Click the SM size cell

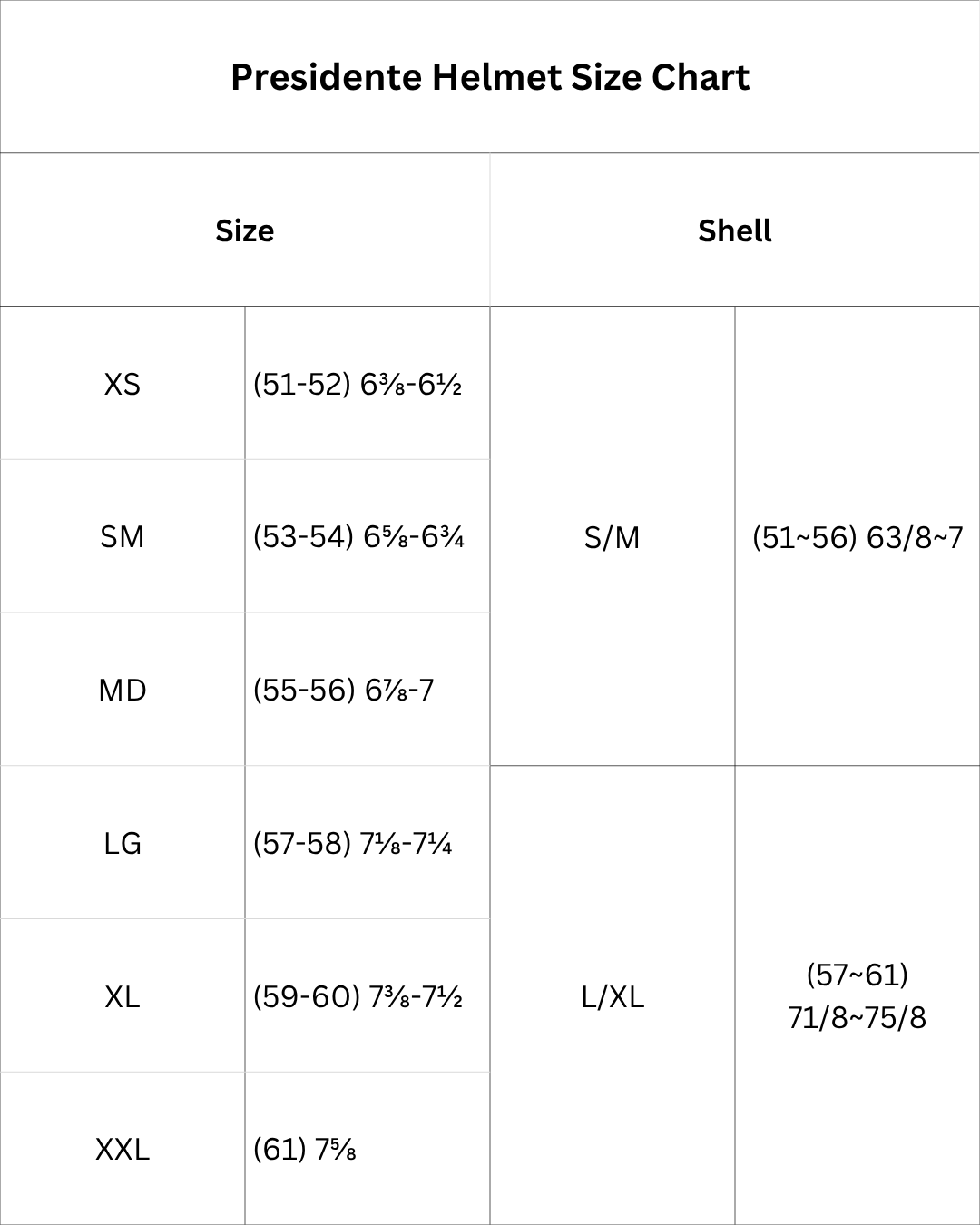tap(122, 537)
